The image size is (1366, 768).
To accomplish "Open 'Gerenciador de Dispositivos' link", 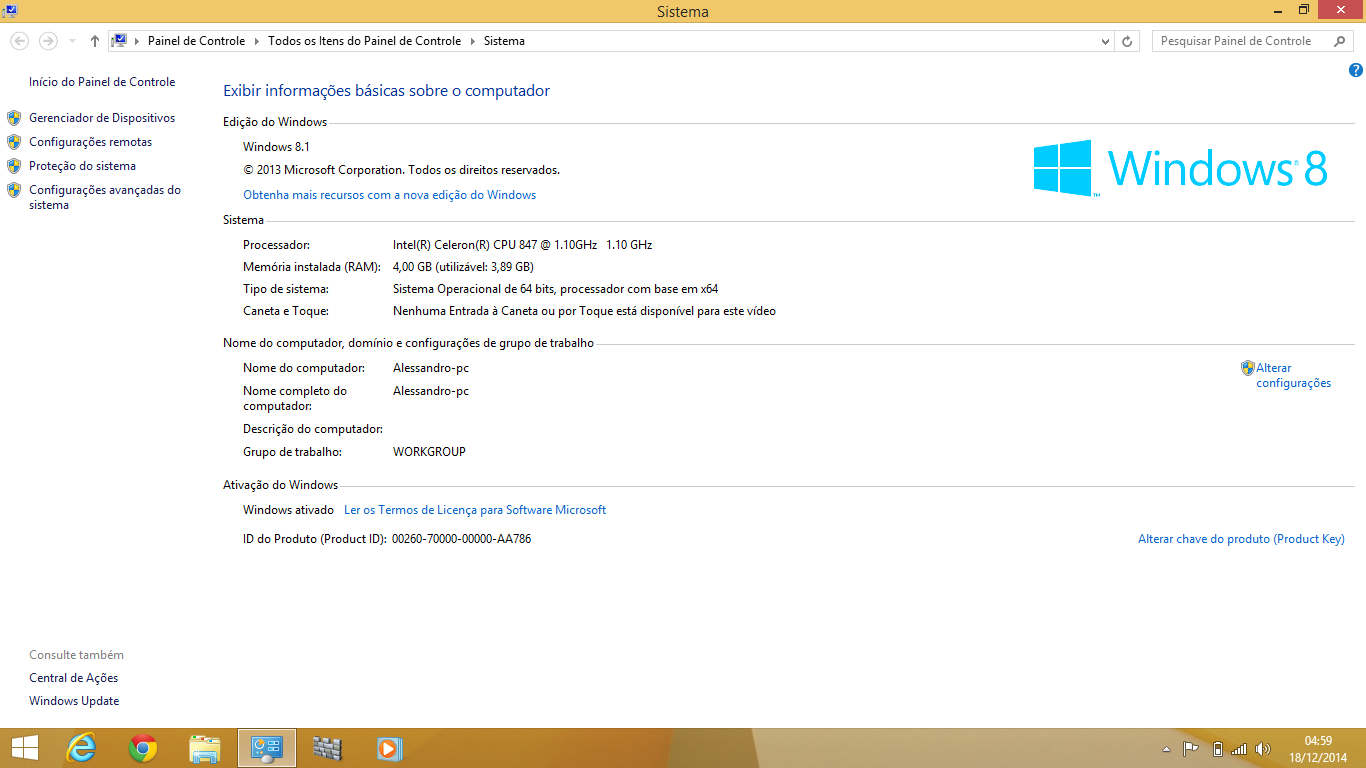I will click(101, 118).
